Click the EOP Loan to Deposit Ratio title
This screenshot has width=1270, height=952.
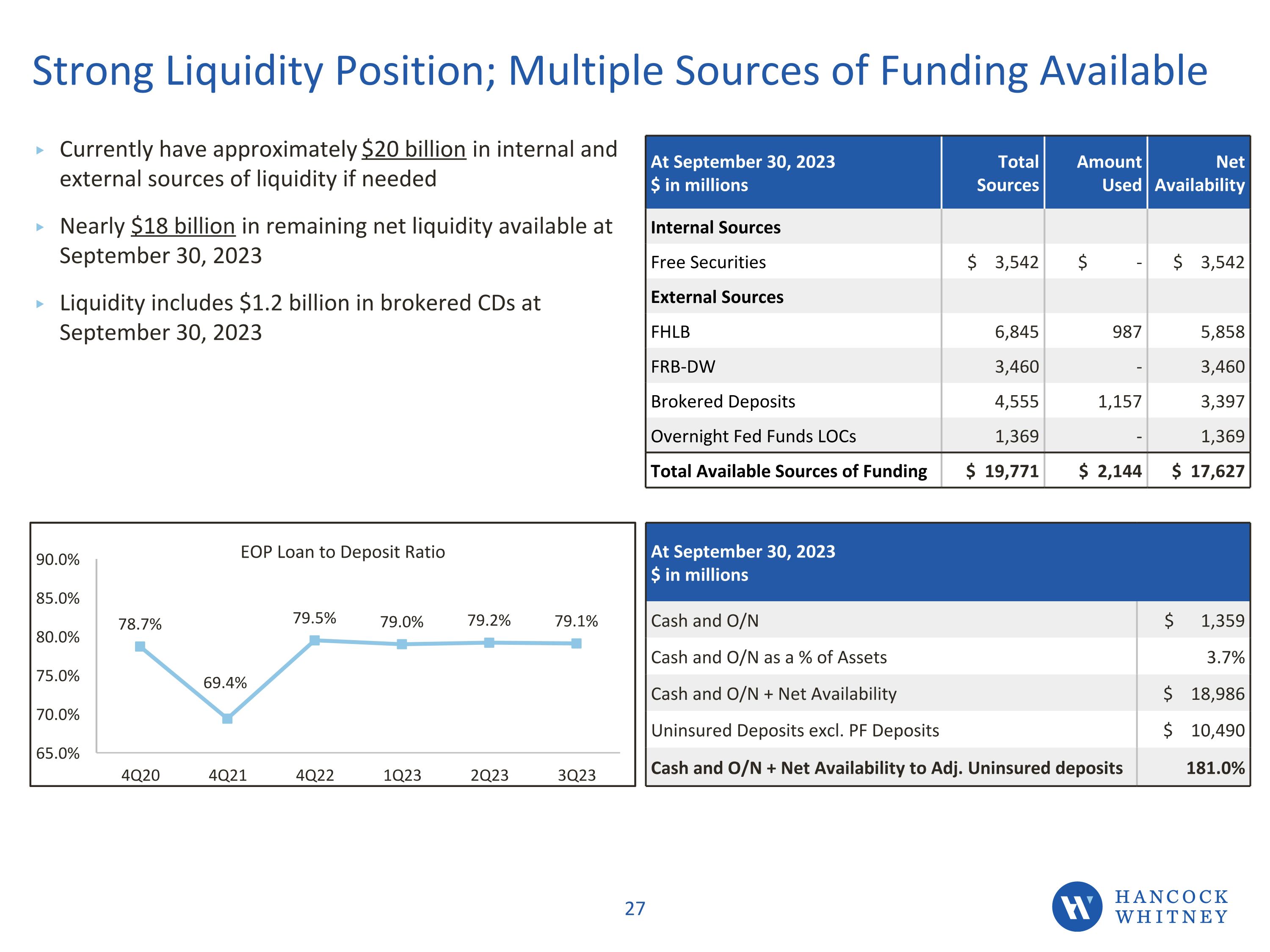pos(343,552)
